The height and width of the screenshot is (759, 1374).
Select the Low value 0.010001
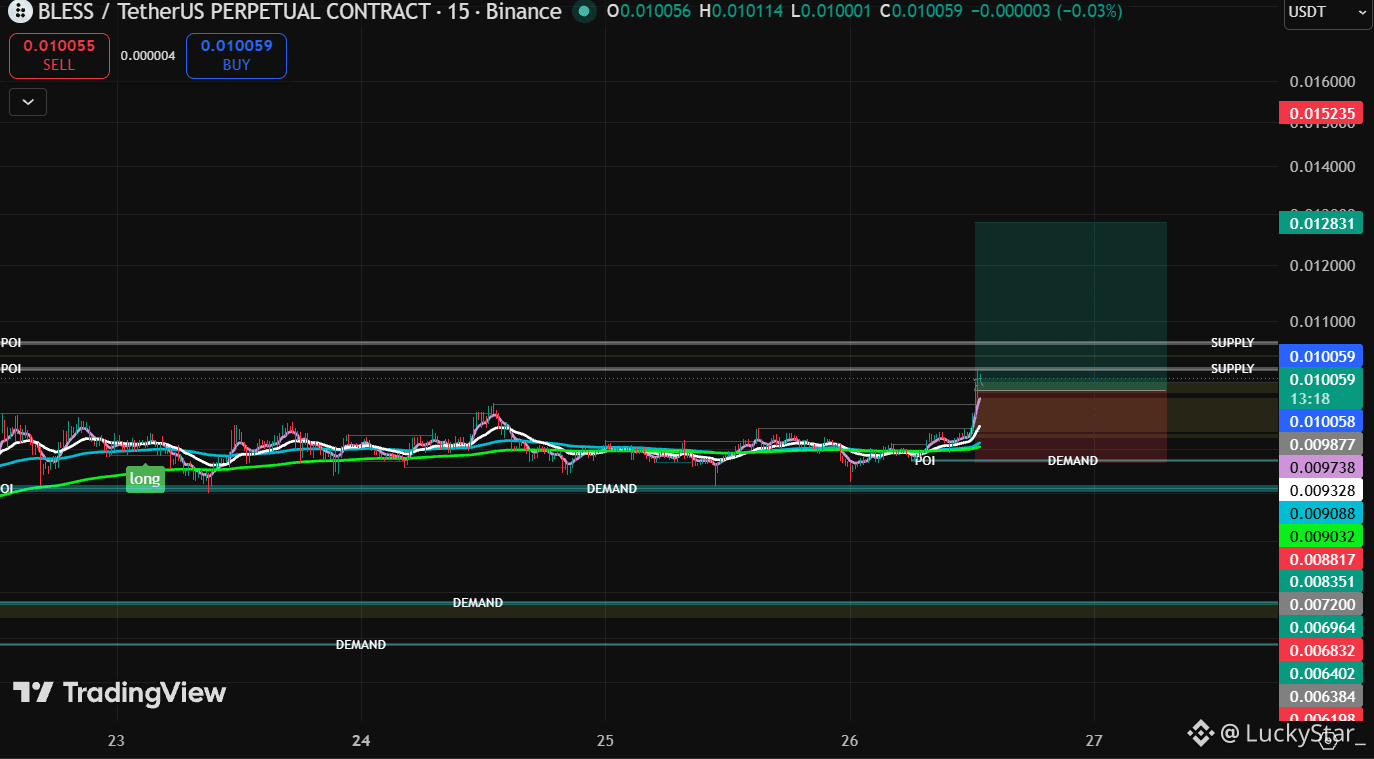(x=834, y=12)
